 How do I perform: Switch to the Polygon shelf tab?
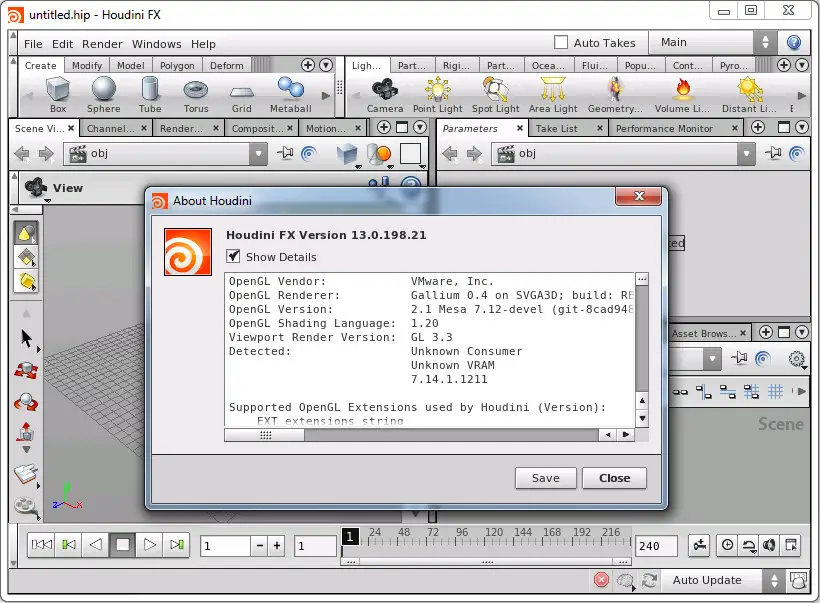(177, 65)
